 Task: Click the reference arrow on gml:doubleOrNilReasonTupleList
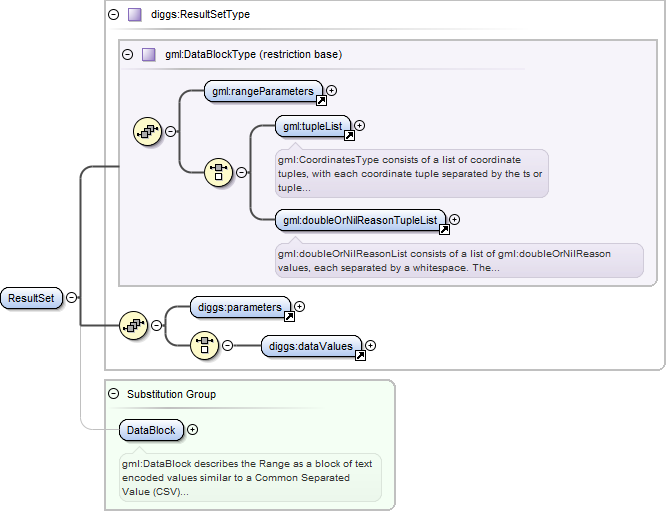coord(443,229)
